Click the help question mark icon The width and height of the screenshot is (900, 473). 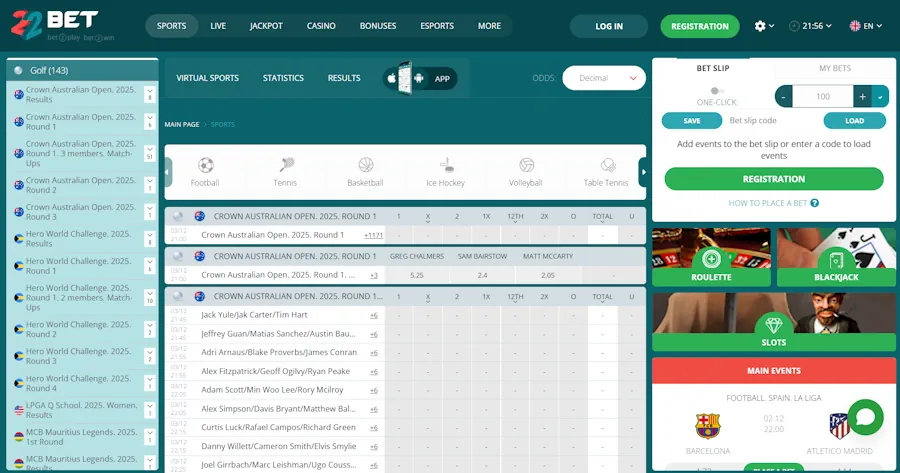coord(814,203)
